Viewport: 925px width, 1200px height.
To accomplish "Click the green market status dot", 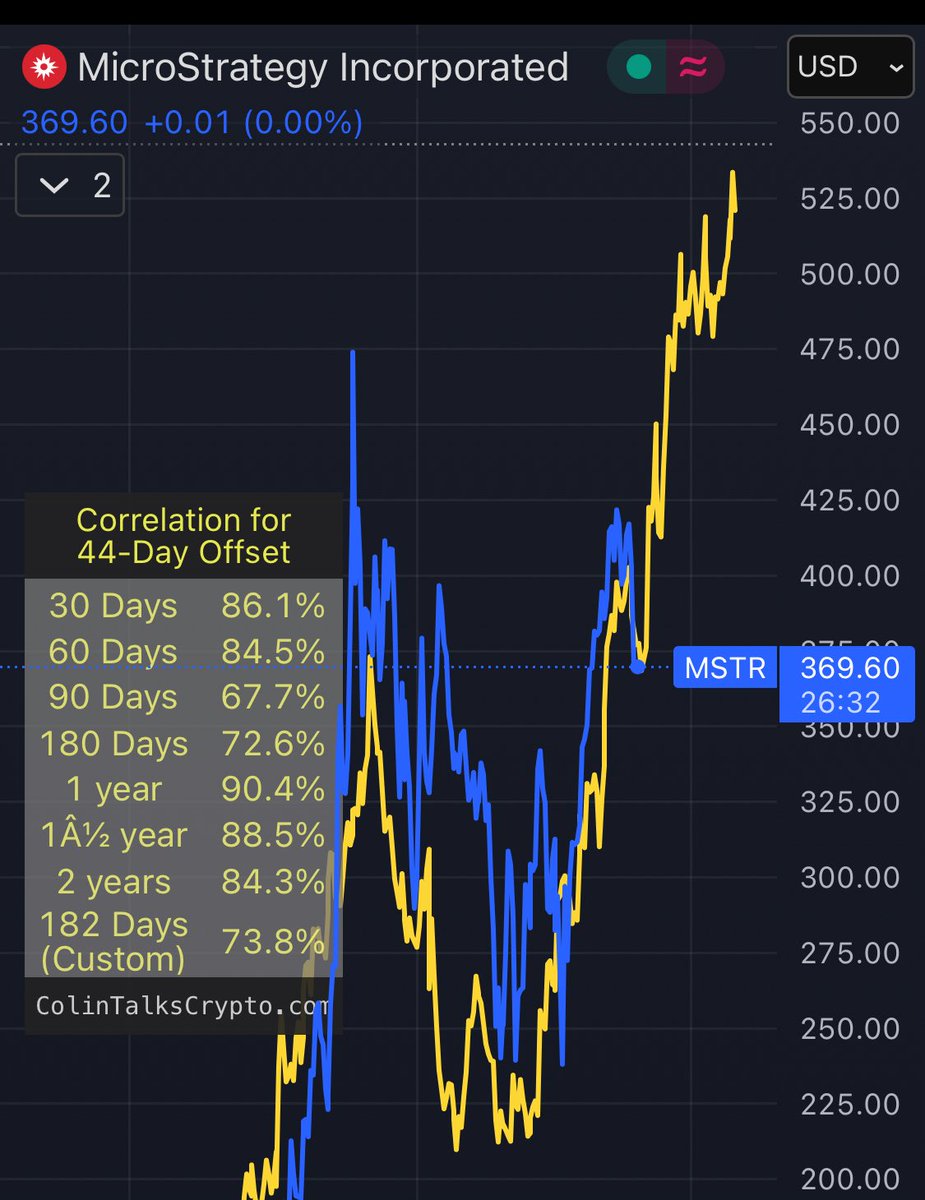I will coord(639,67).
